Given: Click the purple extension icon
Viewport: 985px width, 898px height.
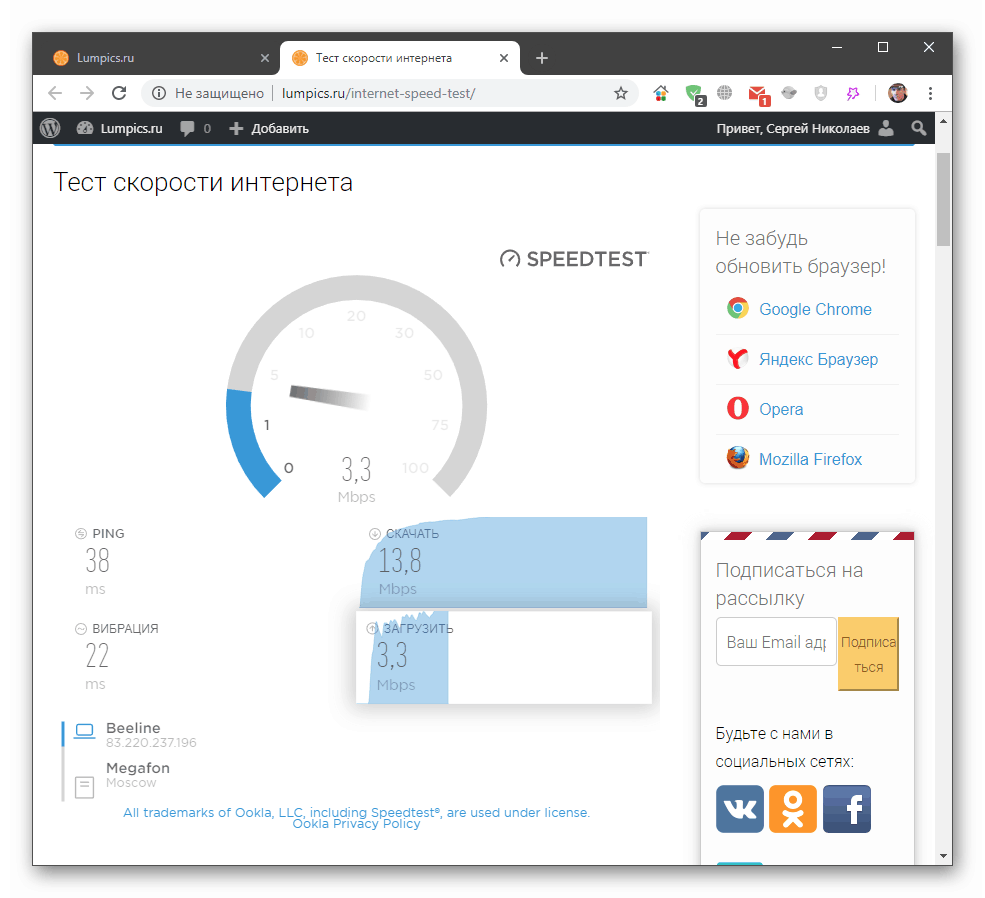Looking at the screenshot, I should coord(852,94).
